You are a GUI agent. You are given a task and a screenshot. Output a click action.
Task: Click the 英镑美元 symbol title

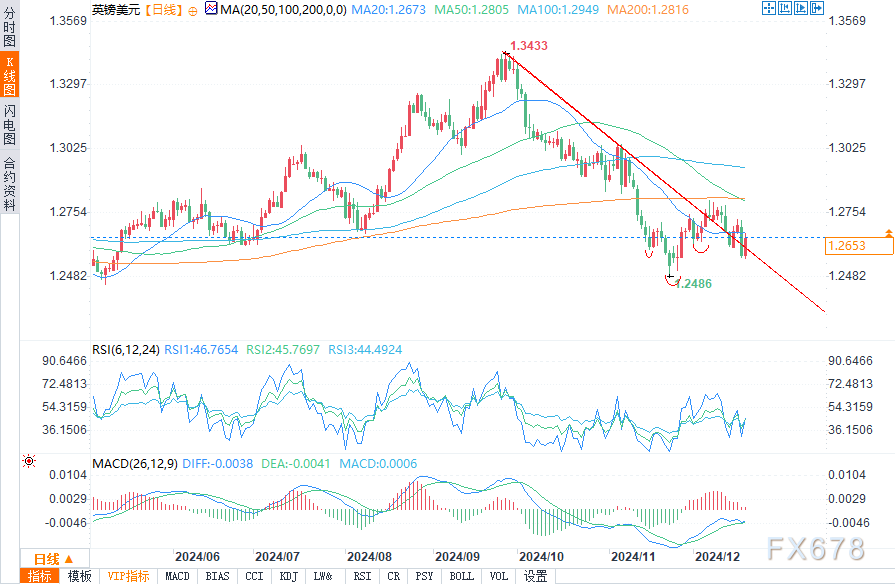click(116, 10)
